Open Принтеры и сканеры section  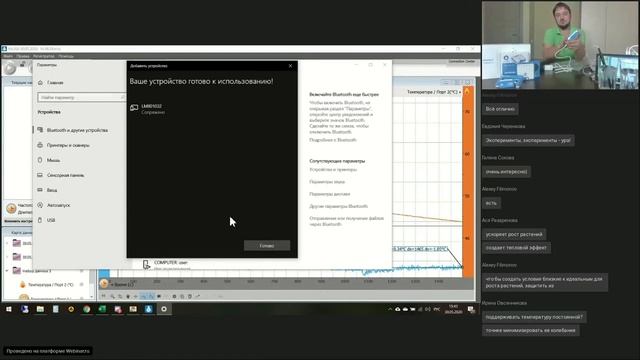coord(64,145)
